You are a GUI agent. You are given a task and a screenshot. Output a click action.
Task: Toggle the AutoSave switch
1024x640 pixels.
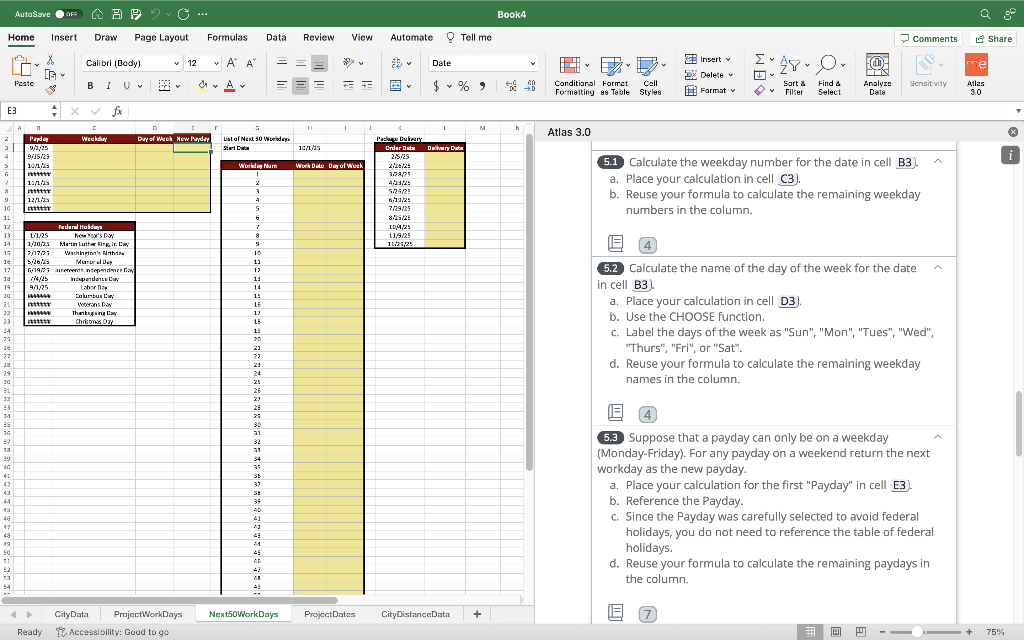69,14
